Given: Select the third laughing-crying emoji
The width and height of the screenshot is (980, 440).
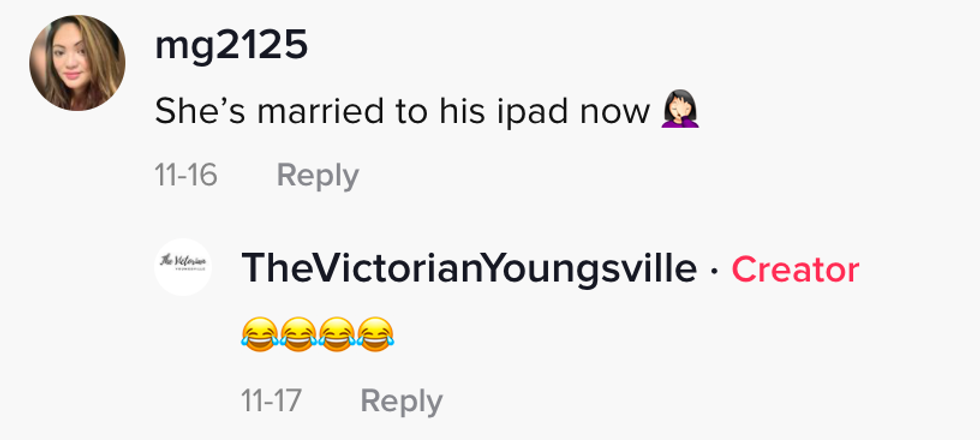Looking at the screenshot, I should (x=337, y=334).
